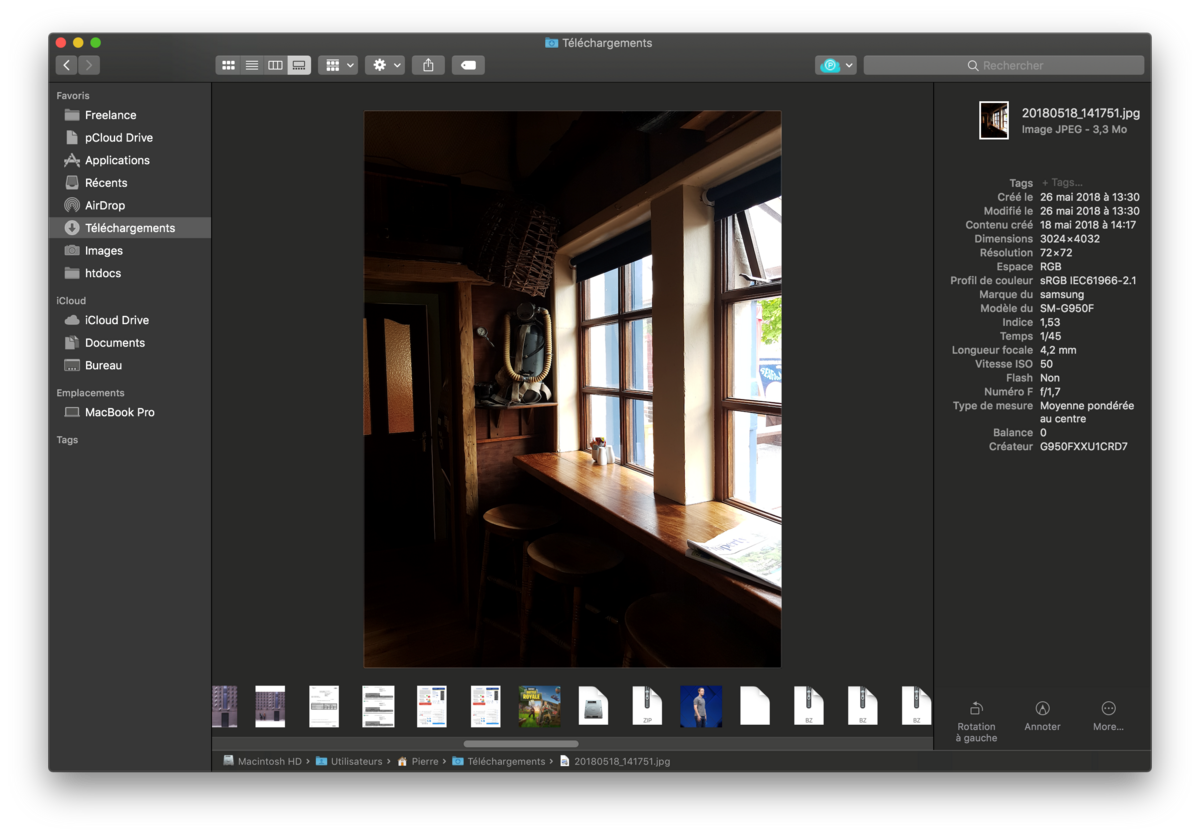This screenshot has height=836, width=1200.
Task: Select the Fortnite Battle Royale thumbnail
Action: pyautogui.click(x=539, y=706)
